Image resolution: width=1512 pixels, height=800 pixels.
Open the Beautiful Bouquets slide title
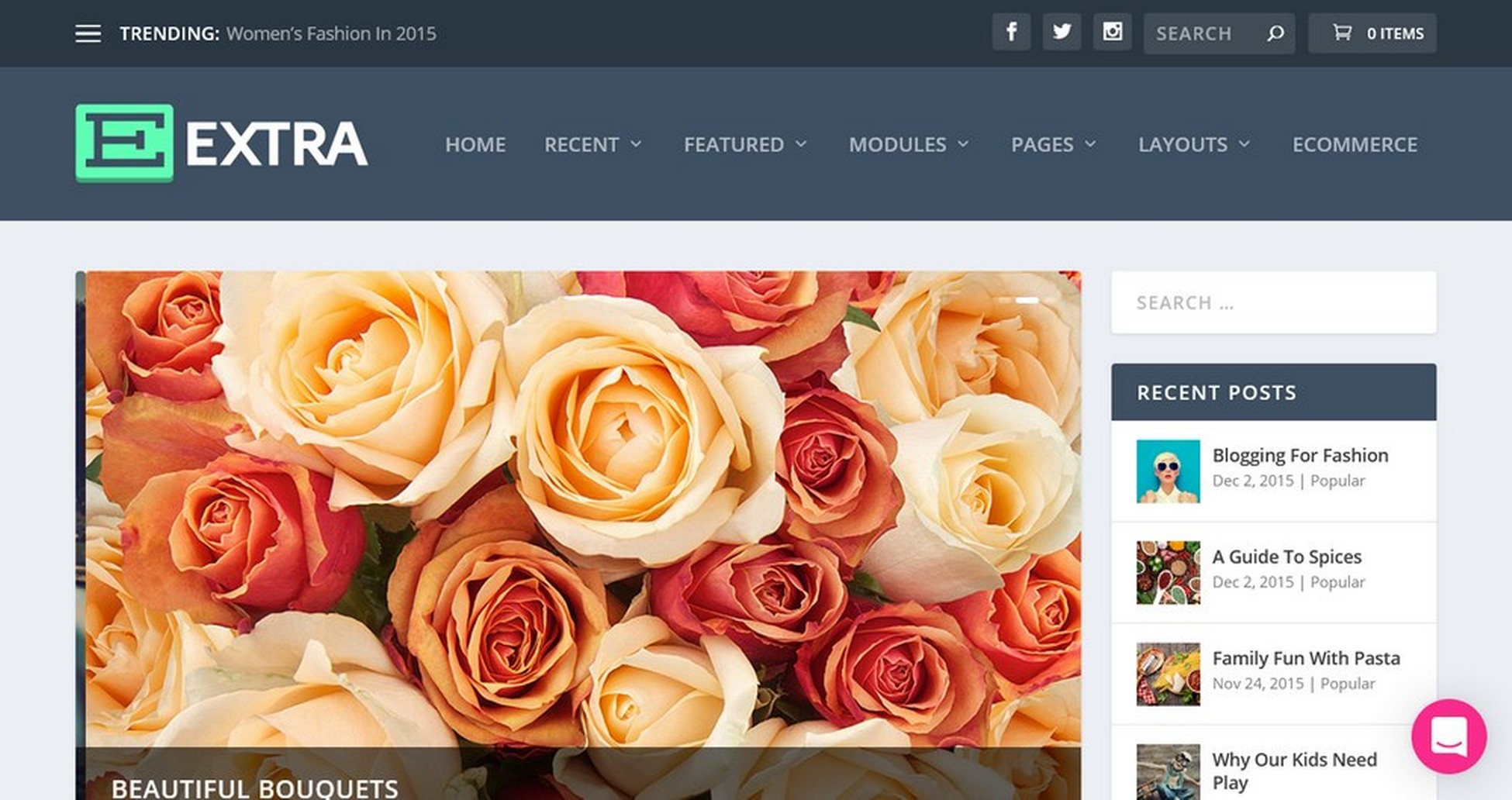pos(254,788)
